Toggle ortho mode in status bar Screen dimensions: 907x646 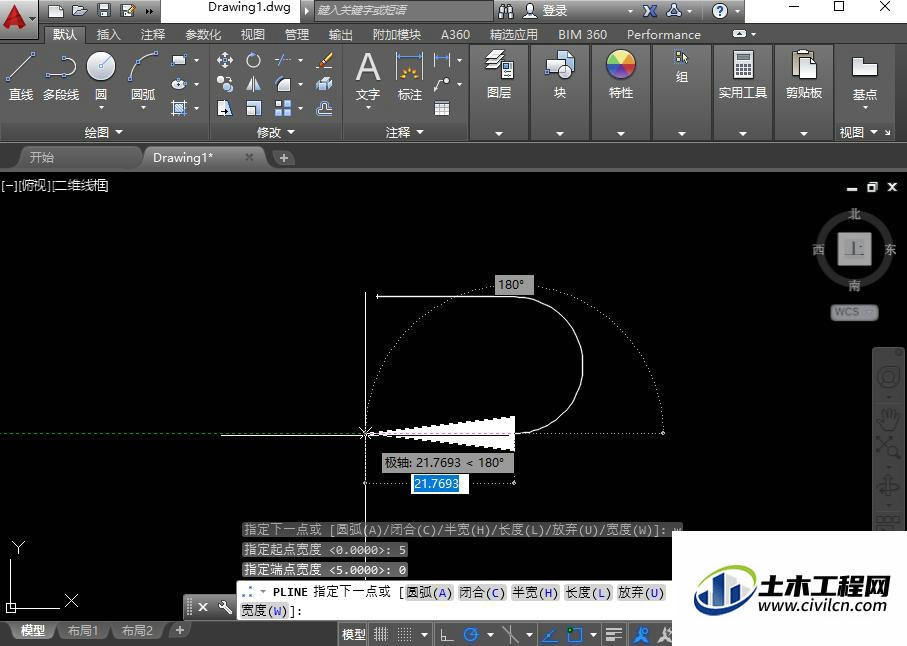(x=447, y=634)
